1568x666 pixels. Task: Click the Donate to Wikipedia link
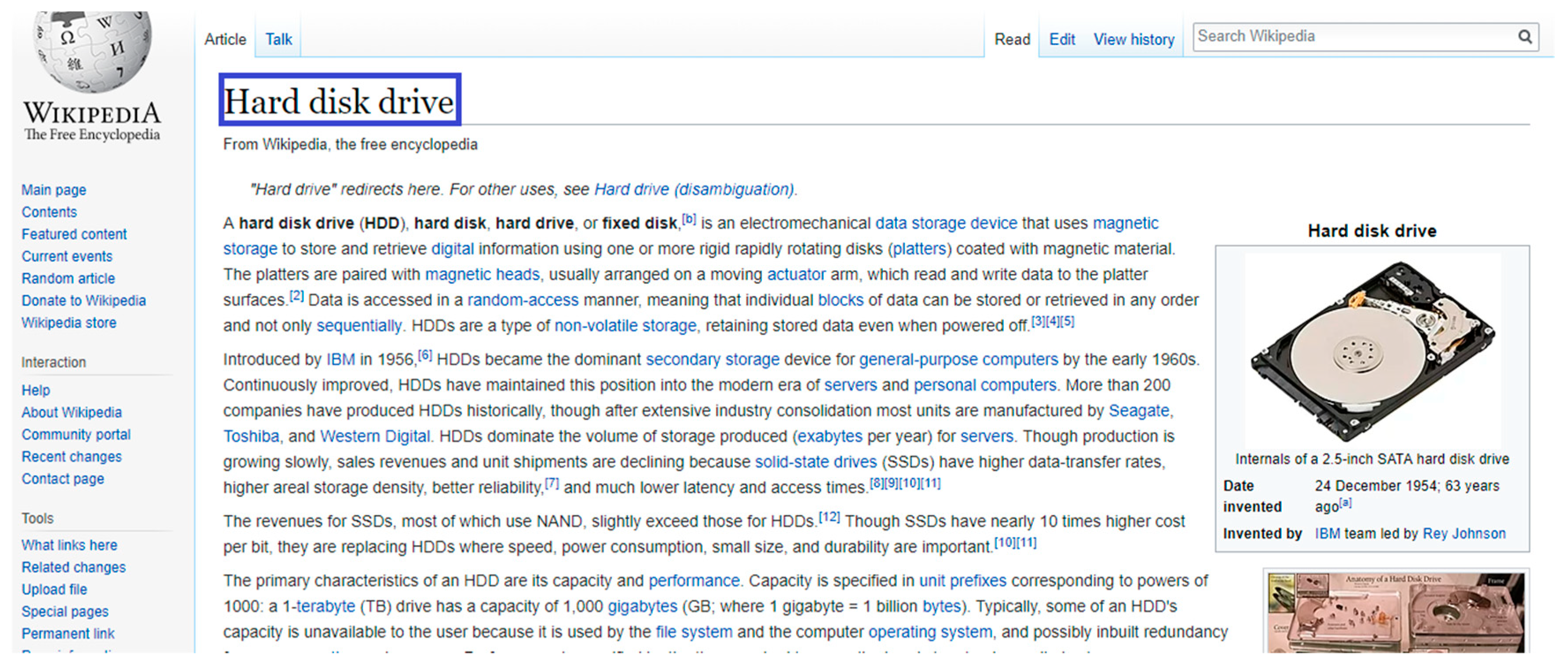(x=83, y=301)
